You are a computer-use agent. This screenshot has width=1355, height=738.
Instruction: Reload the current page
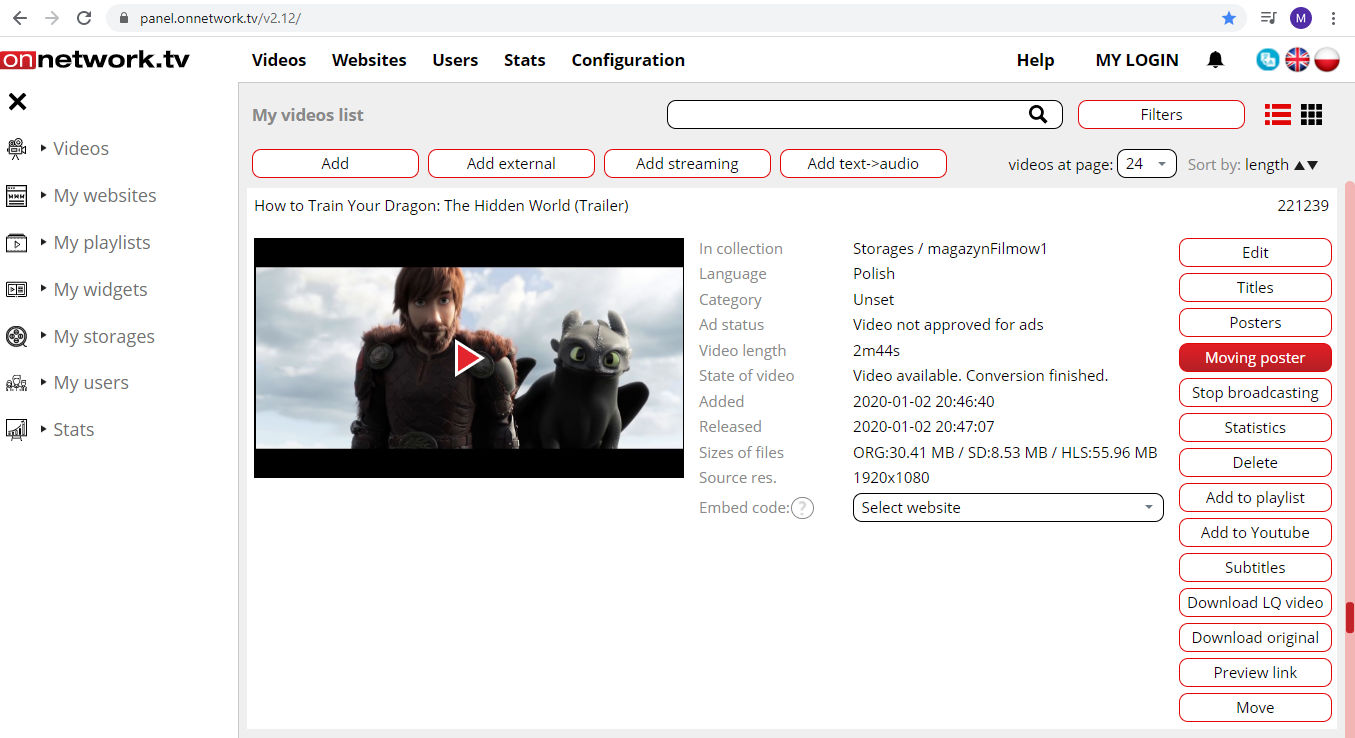[x=84, y=18]
